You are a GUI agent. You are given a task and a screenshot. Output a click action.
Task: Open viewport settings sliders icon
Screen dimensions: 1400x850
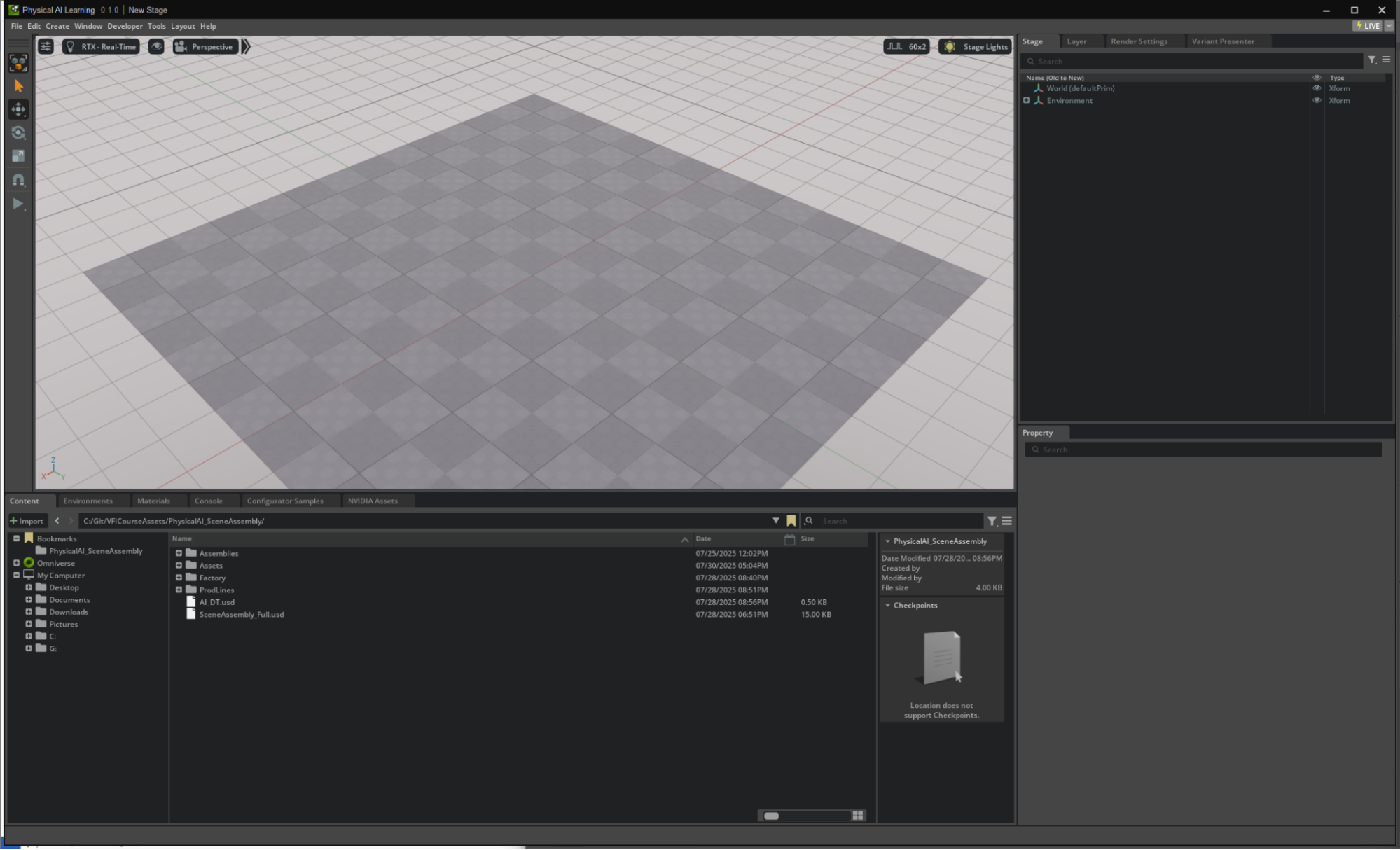[x=46, y=46]
